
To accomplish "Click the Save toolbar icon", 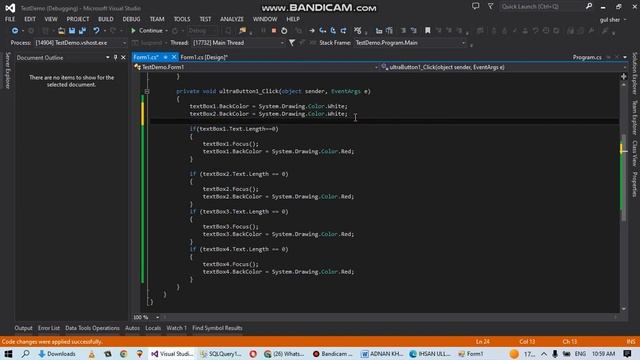I will point(72,31).
